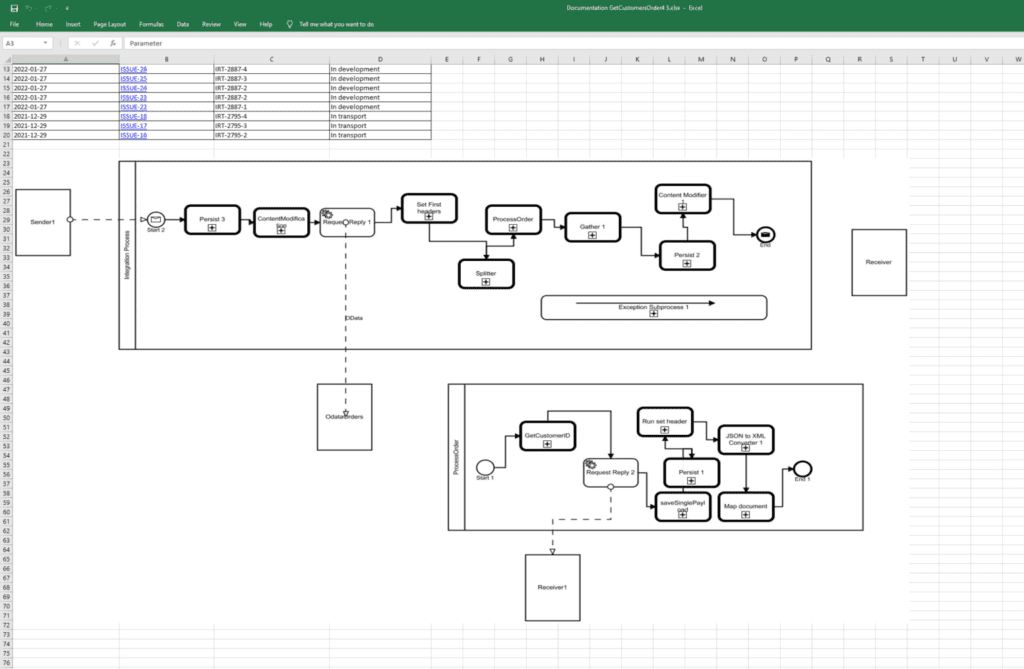Open the ISSUE-25 hyperlink
The height and width of the screenshot is (669, 1024).
coord(134,78)
